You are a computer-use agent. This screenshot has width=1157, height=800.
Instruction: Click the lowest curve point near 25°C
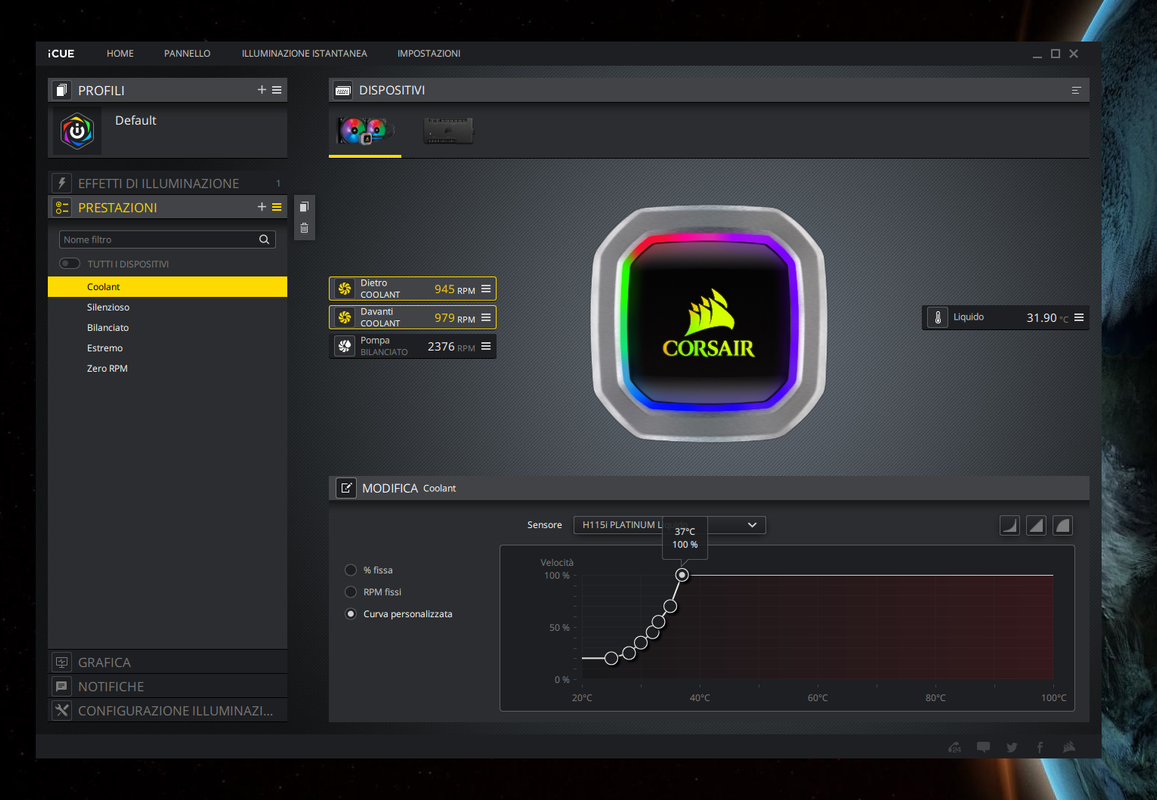[611, 658]
